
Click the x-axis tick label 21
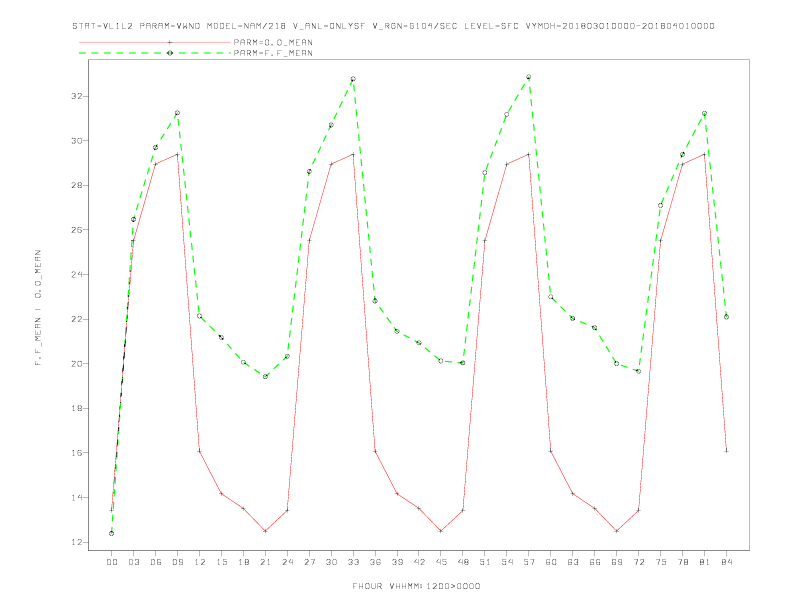point(265,562)
